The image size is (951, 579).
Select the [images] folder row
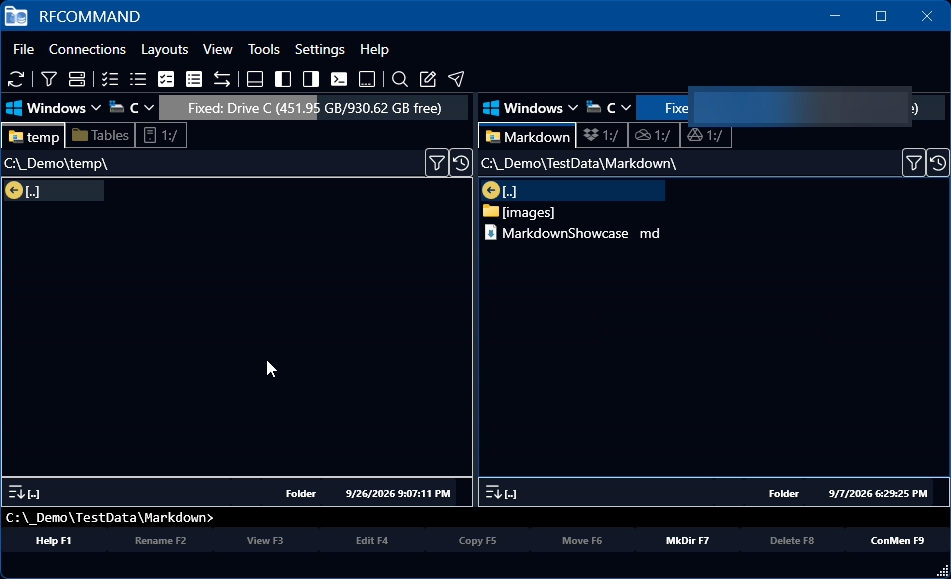[x=573, y=212]
